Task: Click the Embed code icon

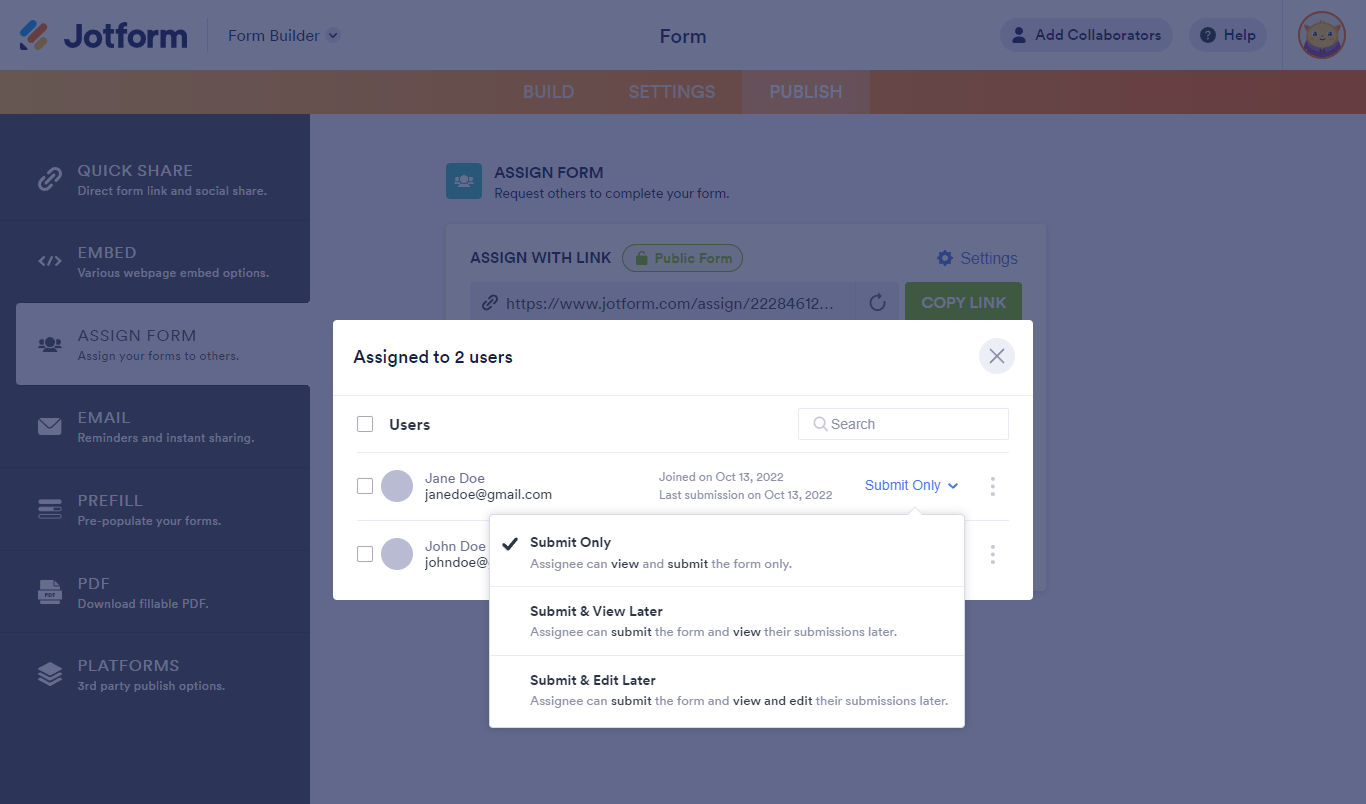Action: point(50,261)
